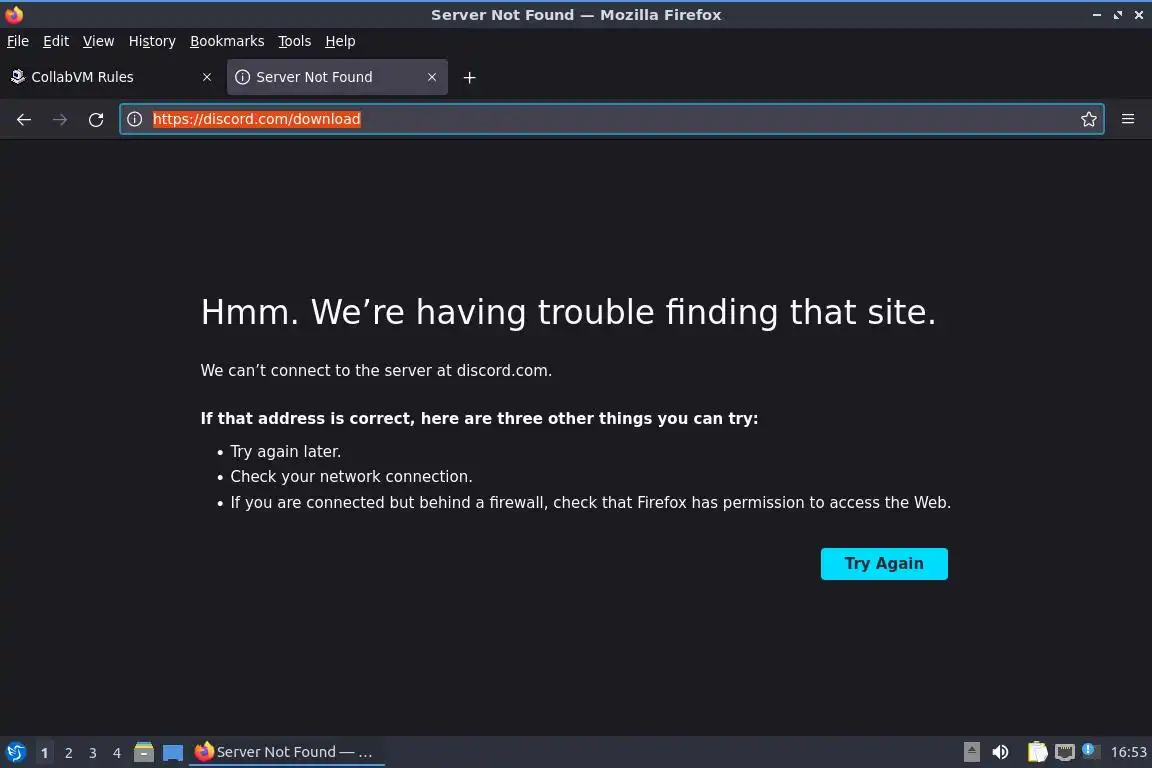The width and height of the screenshot is (1152, 768).
Task: Open the Firefox hamburger application menu
Action: 1128,119
